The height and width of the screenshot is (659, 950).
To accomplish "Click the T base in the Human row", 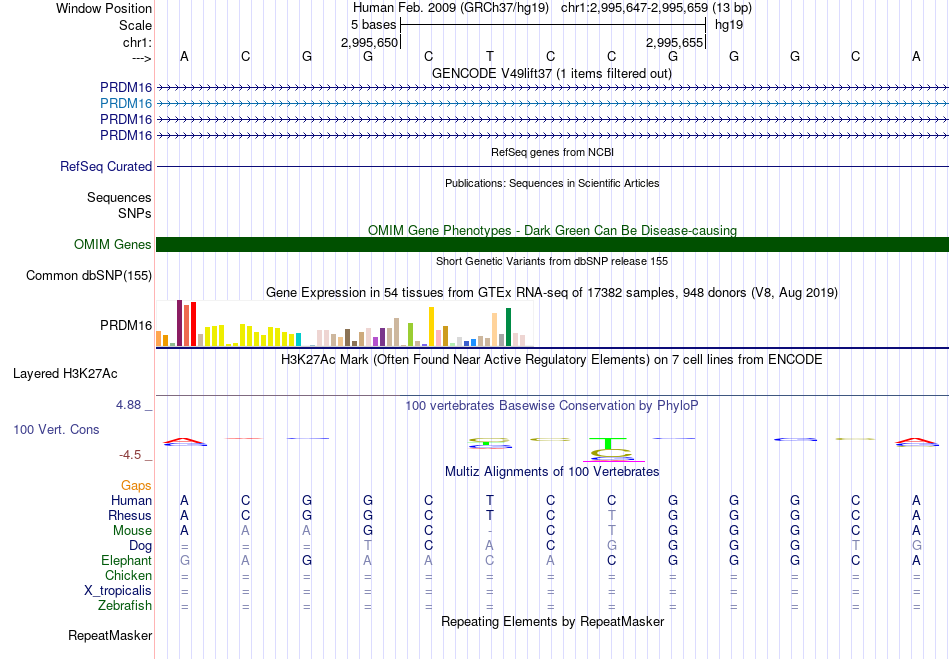I will tap(490, 500).
